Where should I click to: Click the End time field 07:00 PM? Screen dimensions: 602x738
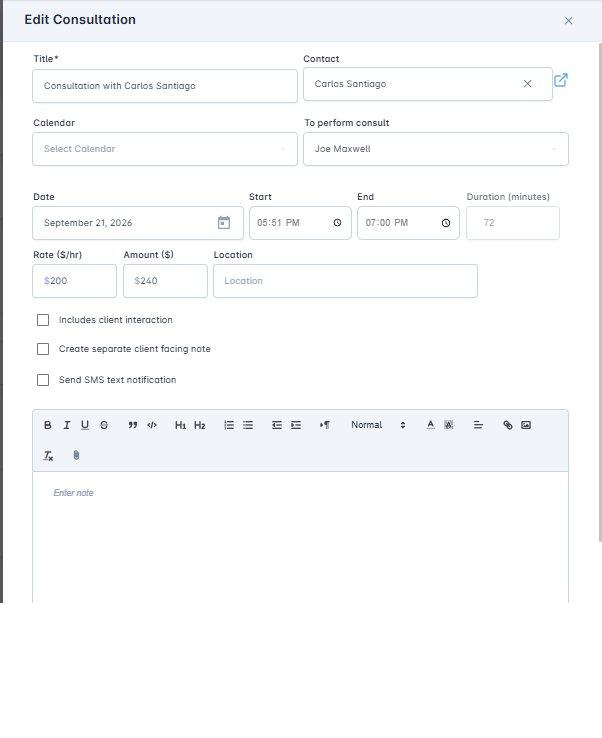tap(409, 223)
